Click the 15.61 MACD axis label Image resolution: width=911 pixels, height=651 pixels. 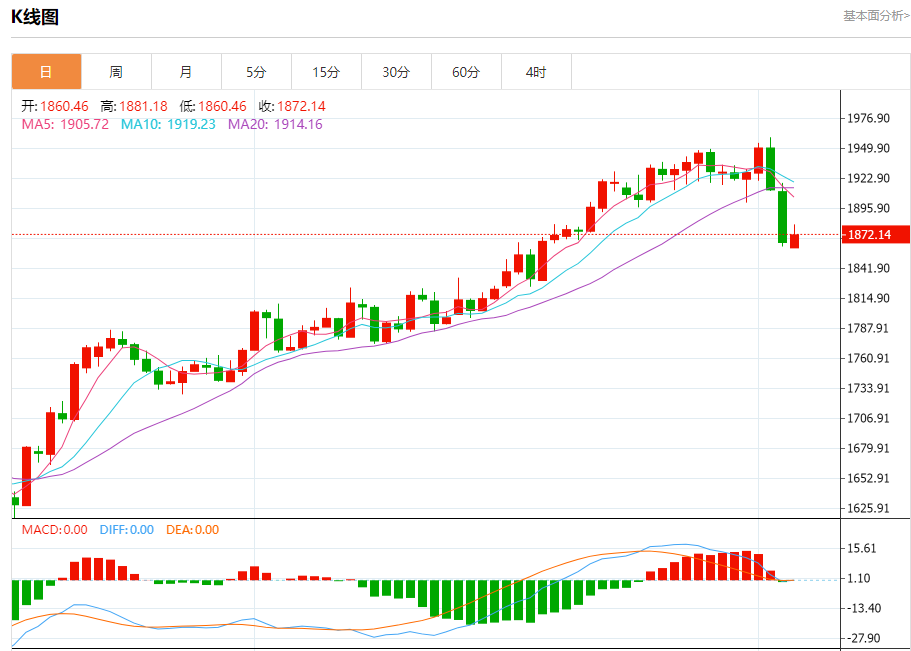[862, 549]
